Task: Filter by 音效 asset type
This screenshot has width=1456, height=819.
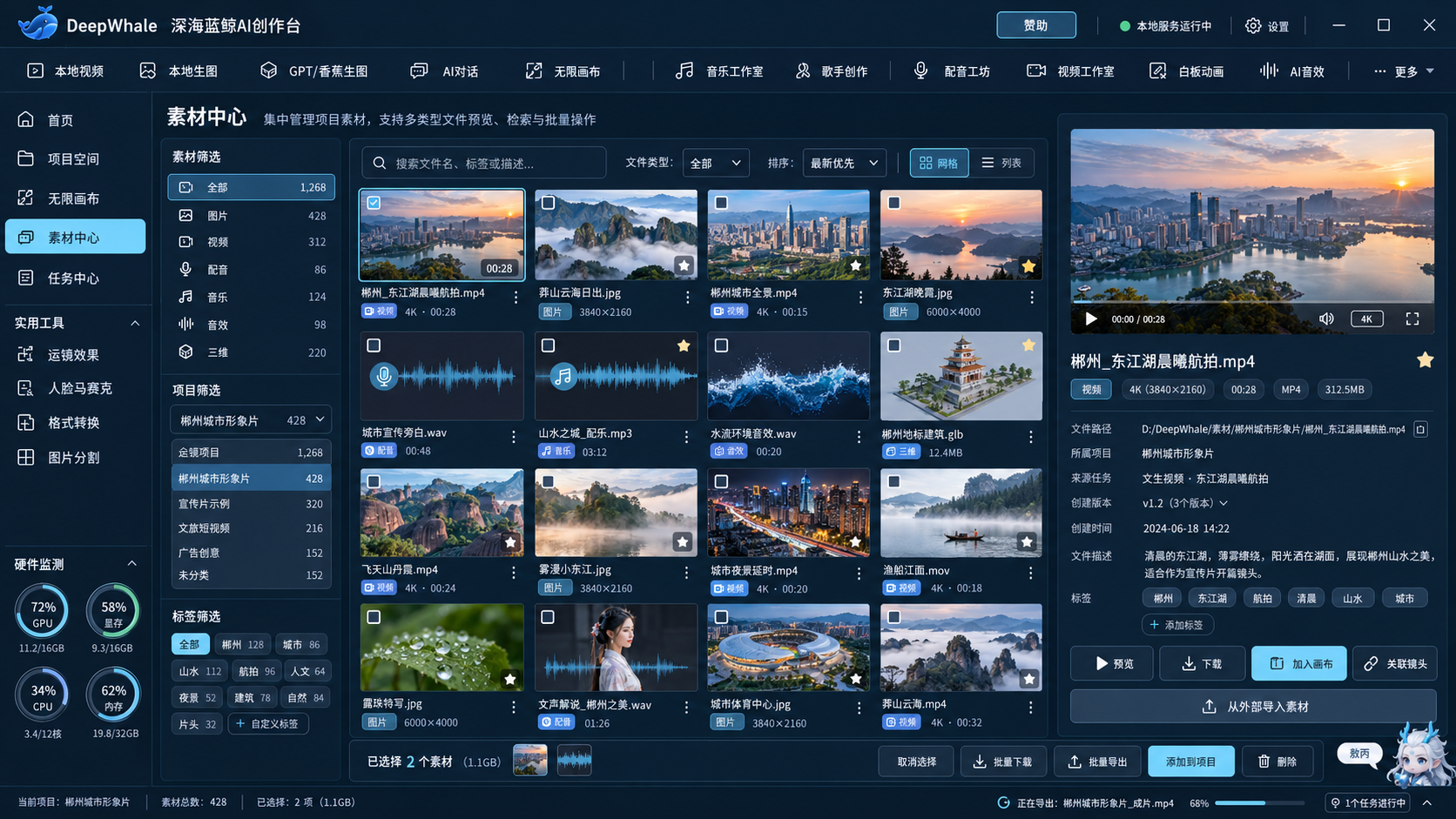Action: click(x=251, y=324)
